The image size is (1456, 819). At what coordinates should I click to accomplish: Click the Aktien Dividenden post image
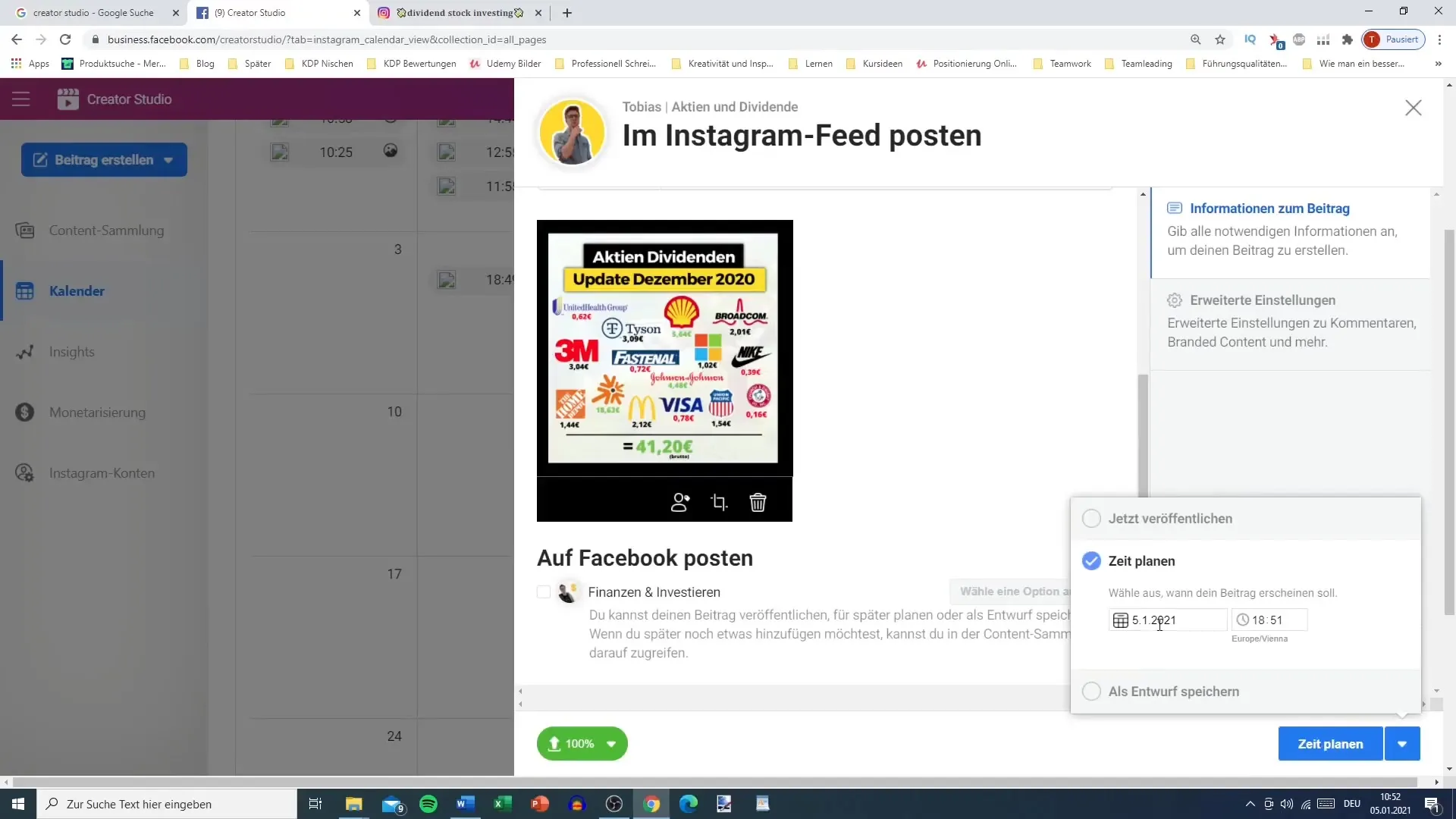point(664,348)
